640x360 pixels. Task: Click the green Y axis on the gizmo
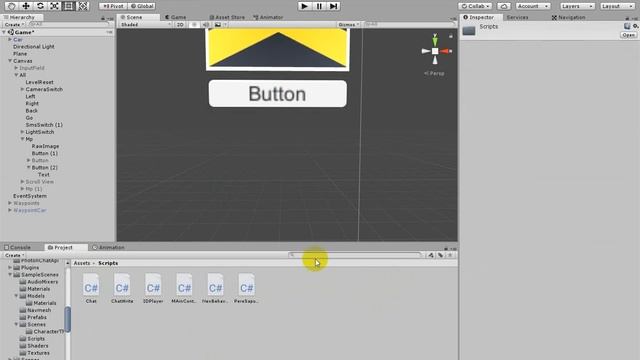(435, 40)
